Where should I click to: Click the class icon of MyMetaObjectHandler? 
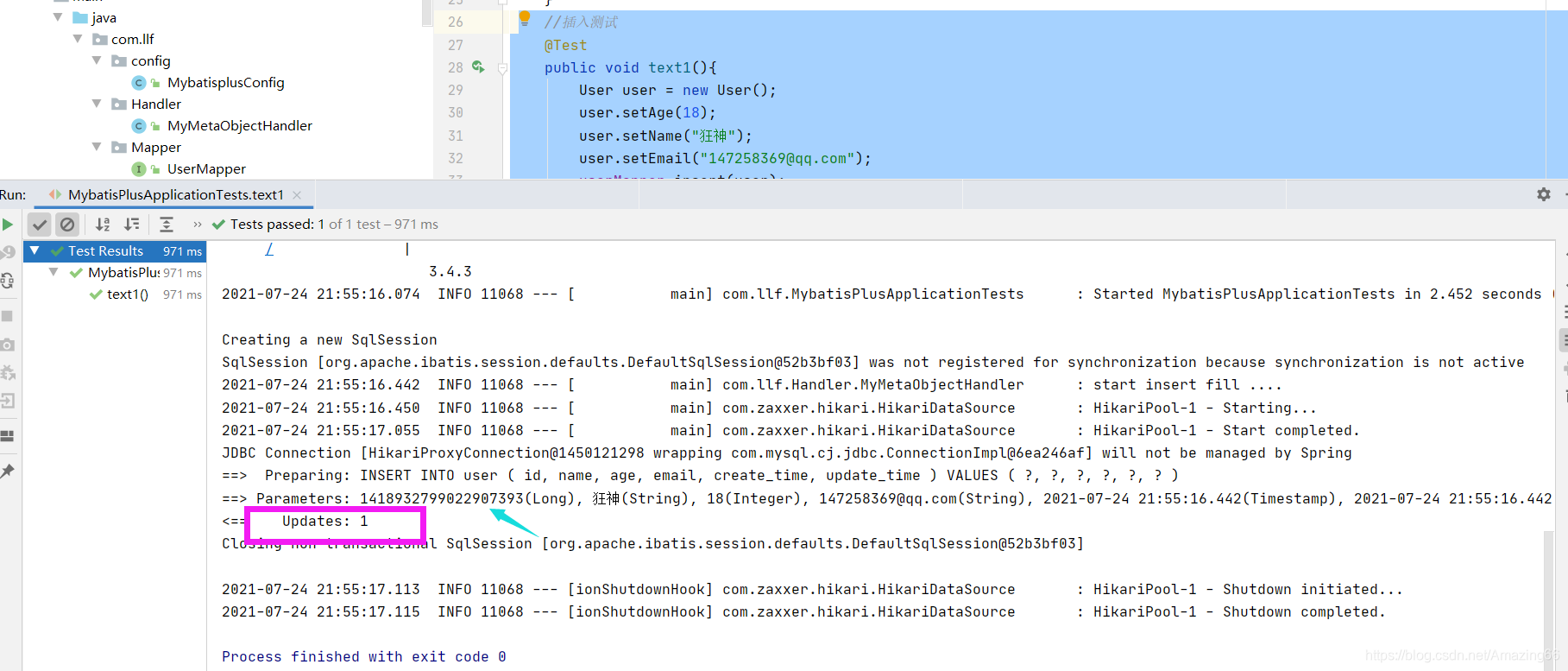(139, 126)
